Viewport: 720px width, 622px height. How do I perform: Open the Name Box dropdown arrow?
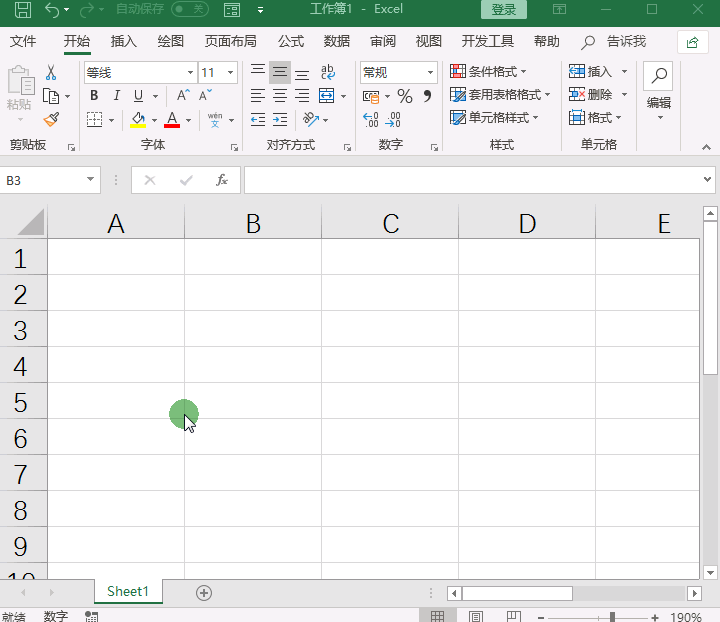tap(91, 180)
